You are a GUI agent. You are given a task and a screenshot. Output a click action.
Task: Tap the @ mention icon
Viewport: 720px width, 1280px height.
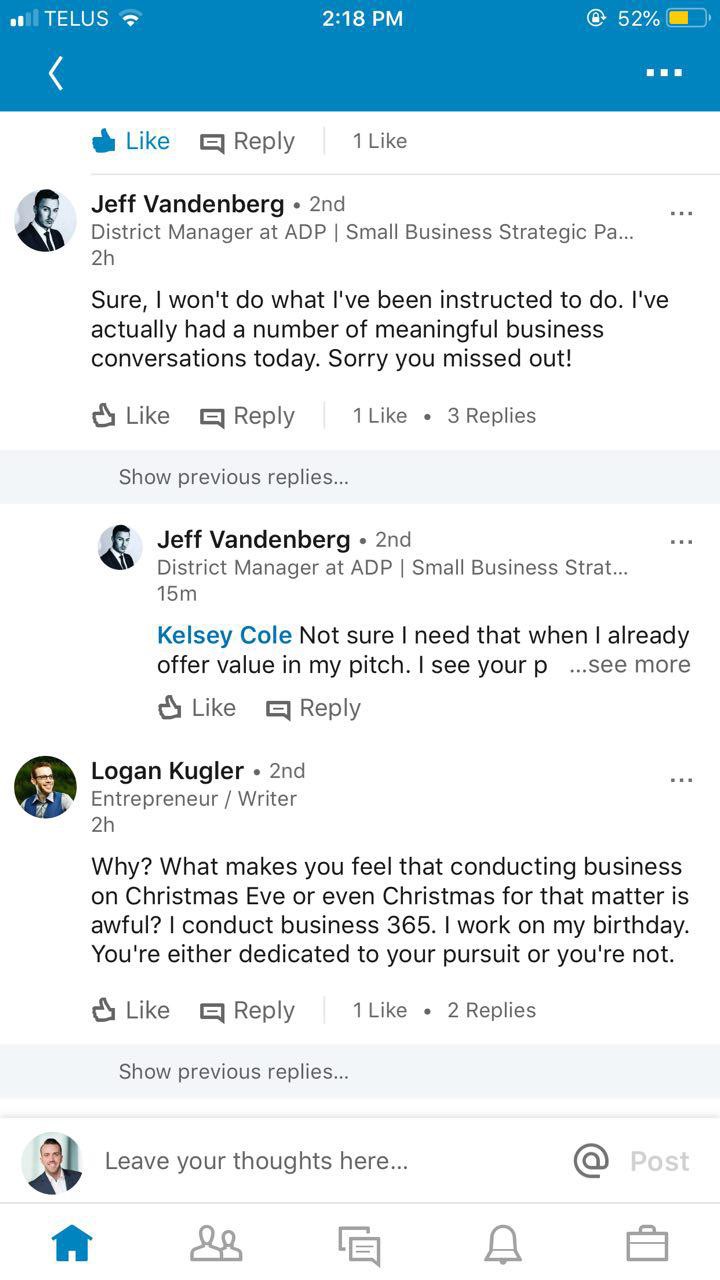click(x=591, y=1161)
